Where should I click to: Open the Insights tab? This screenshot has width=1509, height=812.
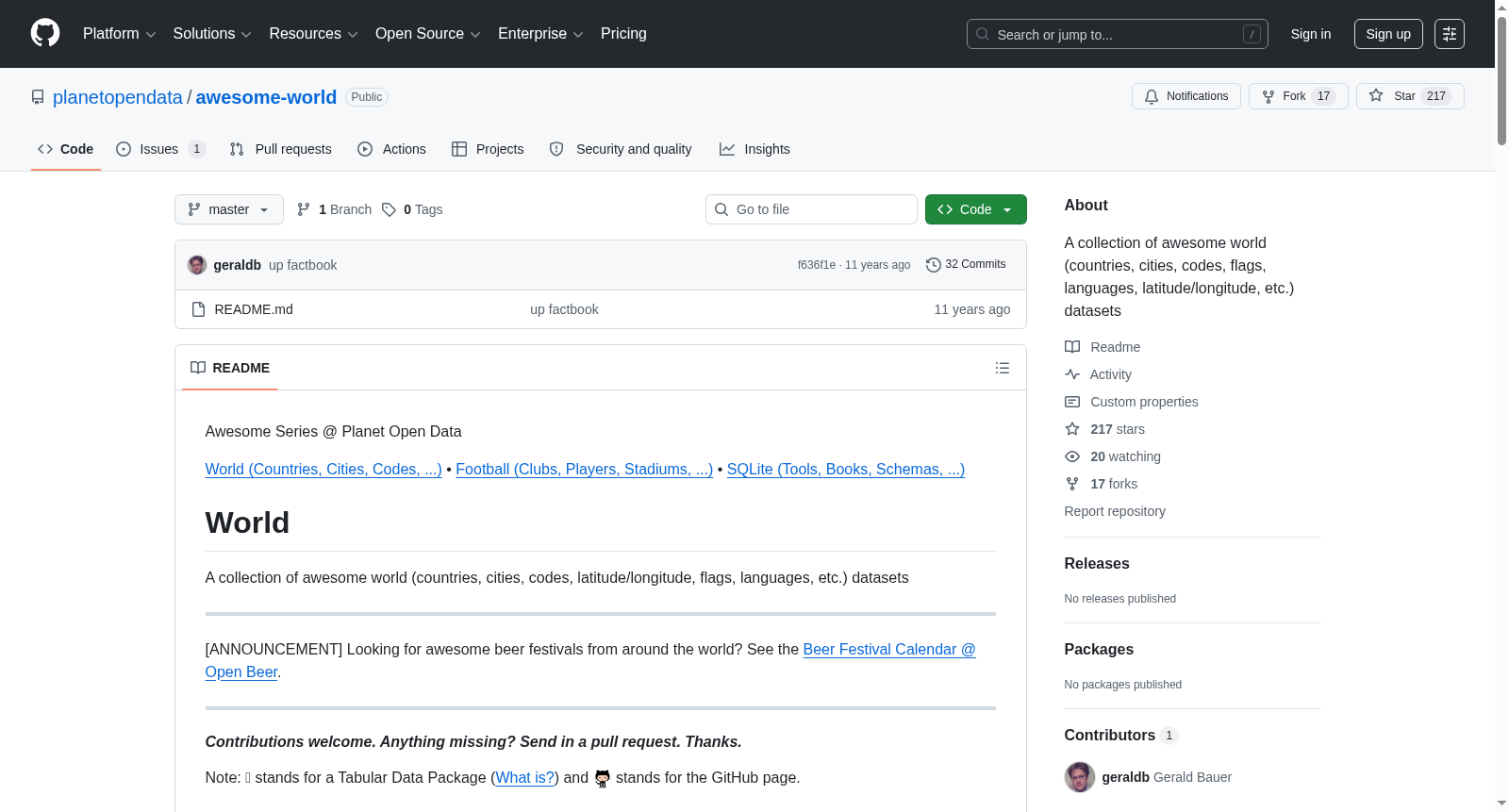[x=754, y=149]
